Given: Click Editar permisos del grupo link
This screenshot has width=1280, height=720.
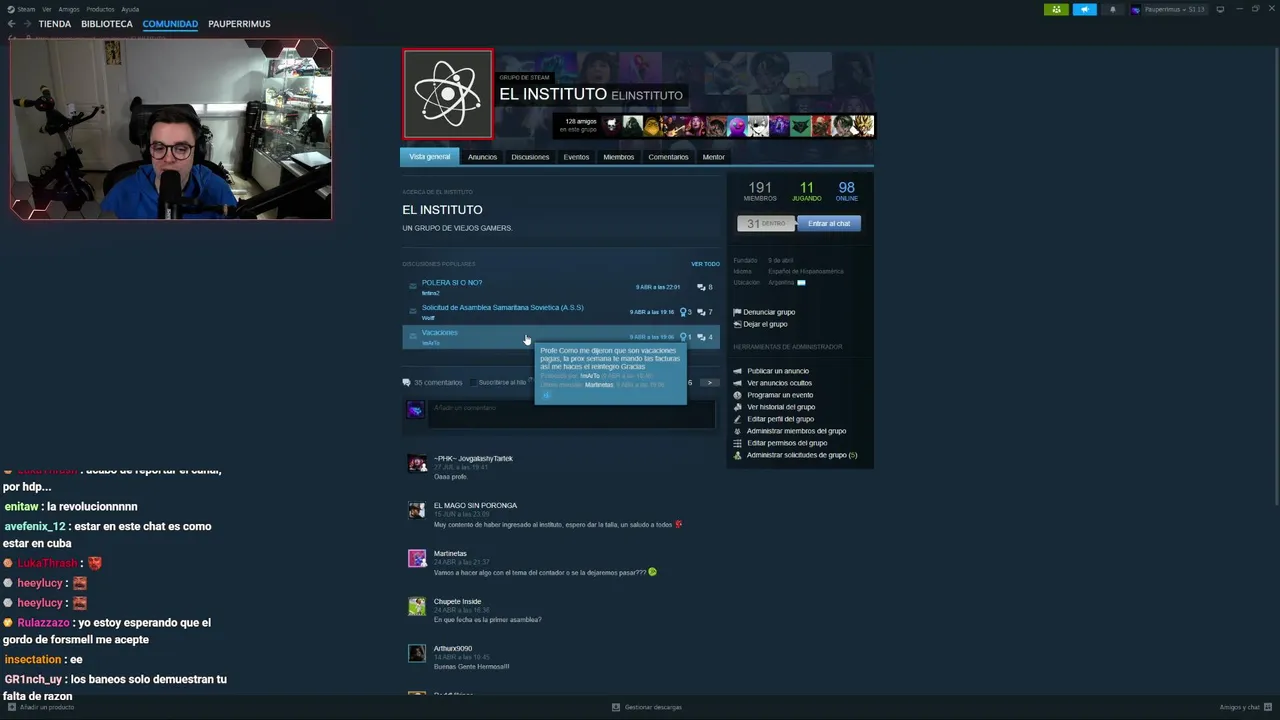Looking at the screenshot, I should tap(787, 443).
